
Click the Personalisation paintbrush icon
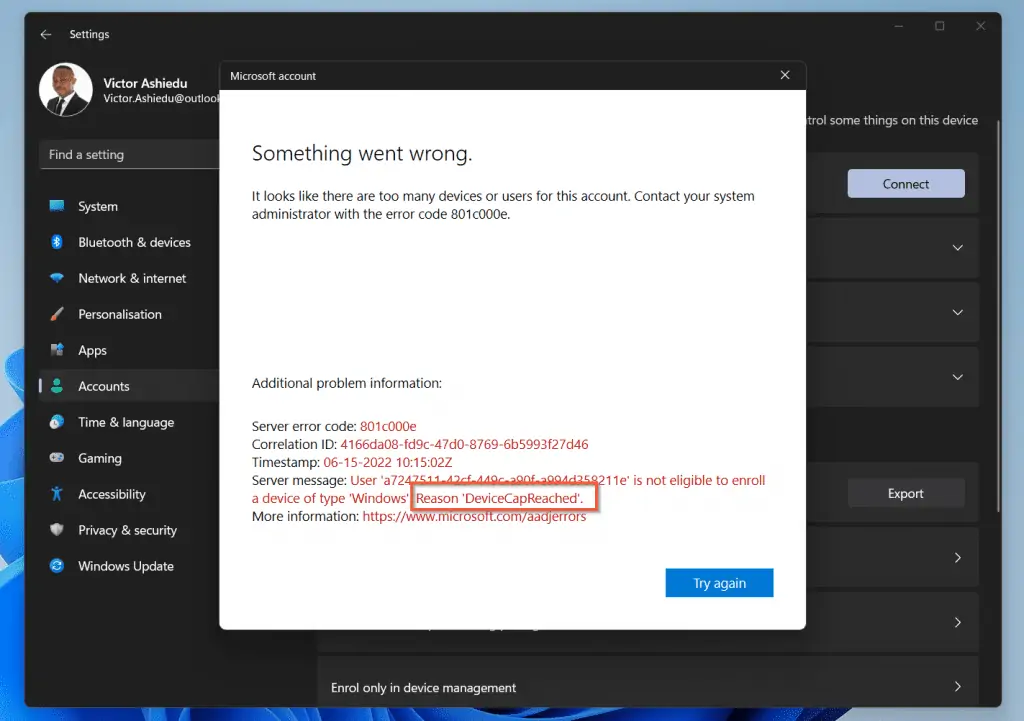pyautogui.click(x=57, y=314)
